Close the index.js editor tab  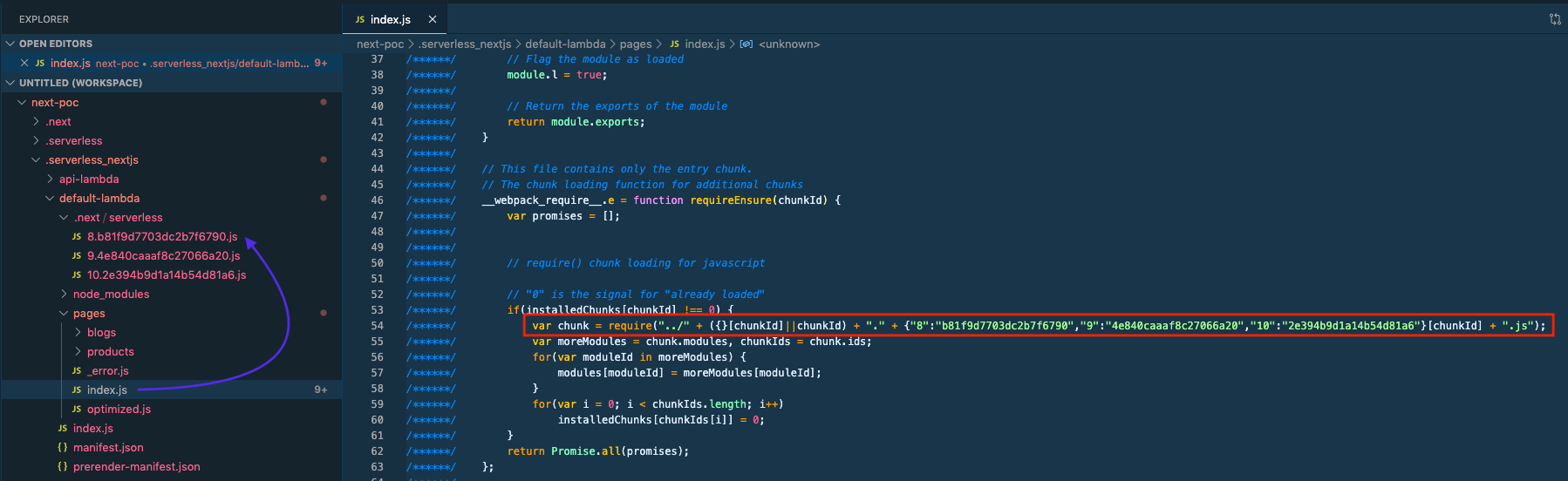coord(433,19)
